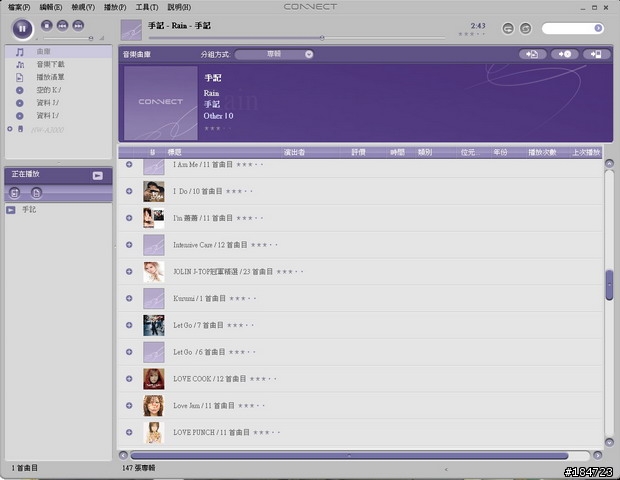This screenshot has height=480, width=620.
Task: Expand the JOLIN J-TOP album row
Action: [x=129, y=272]
